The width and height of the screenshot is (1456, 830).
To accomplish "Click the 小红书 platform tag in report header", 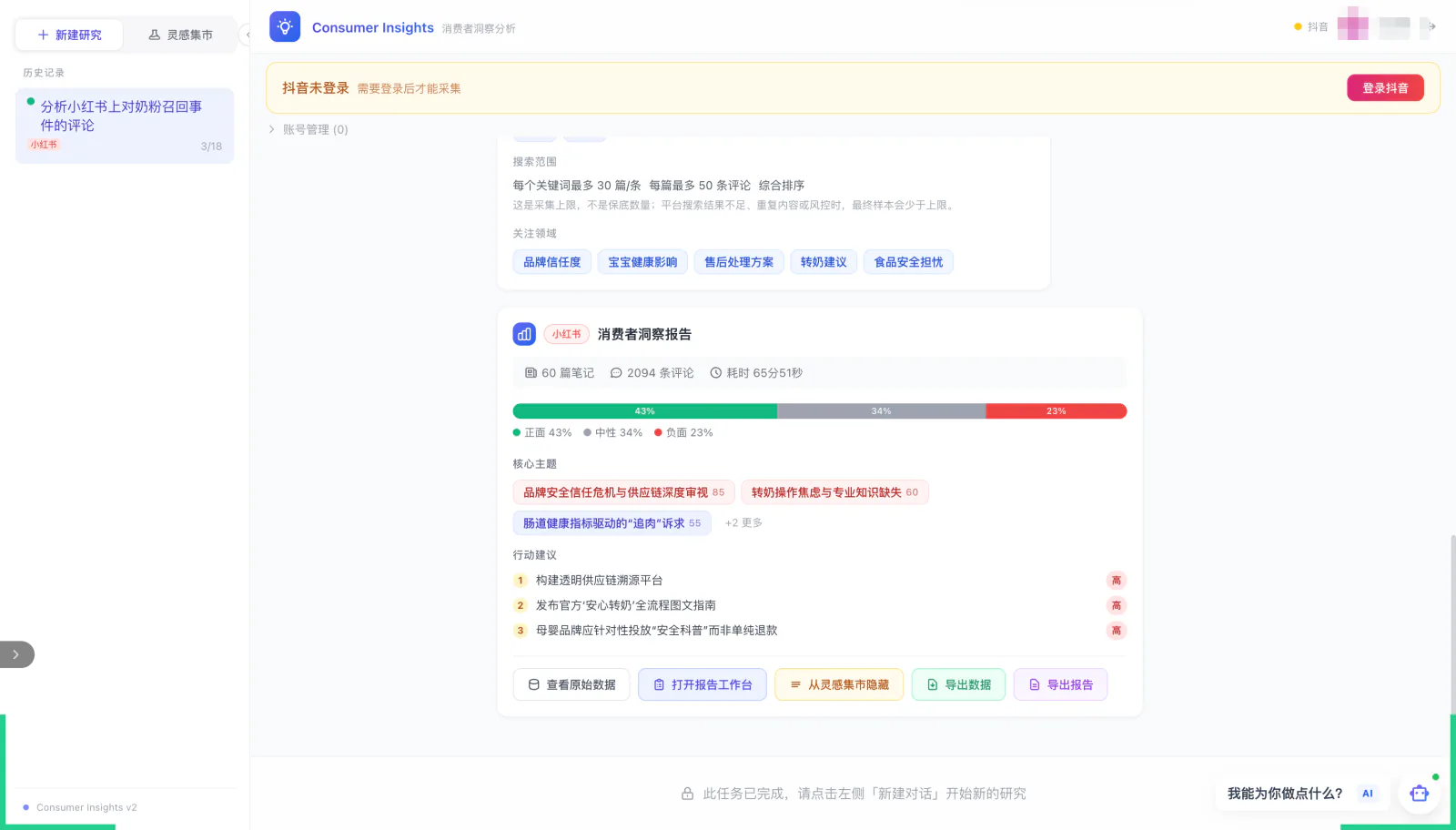I will pos(566,334).
